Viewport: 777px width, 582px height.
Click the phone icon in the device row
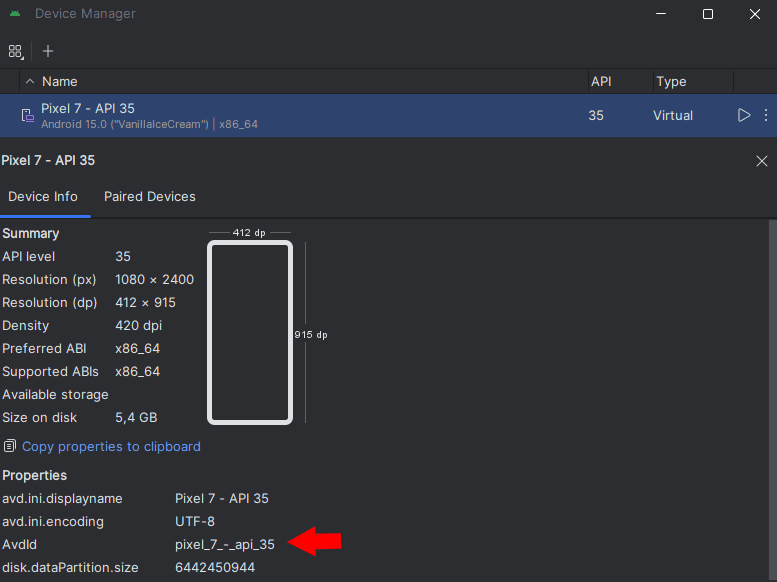[x=27, y=116]
